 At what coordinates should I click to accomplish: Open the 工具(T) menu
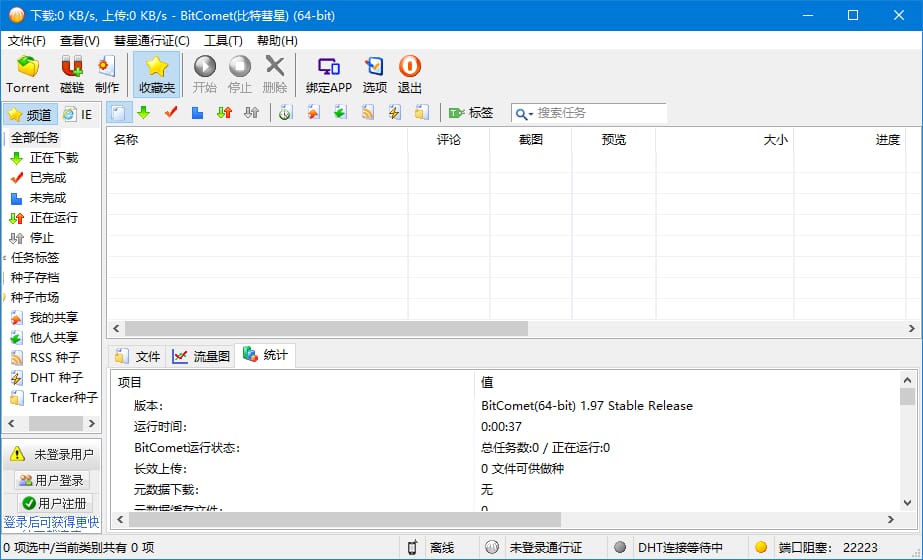click(x=223, y=41)
